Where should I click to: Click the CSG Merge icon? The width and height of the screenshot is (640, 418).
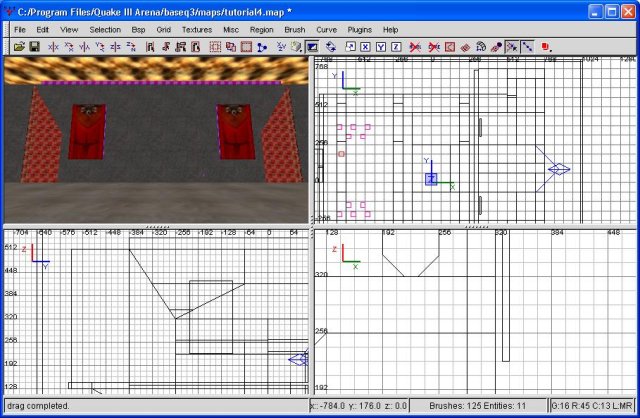pyautogui.click(x=231, y=47)
